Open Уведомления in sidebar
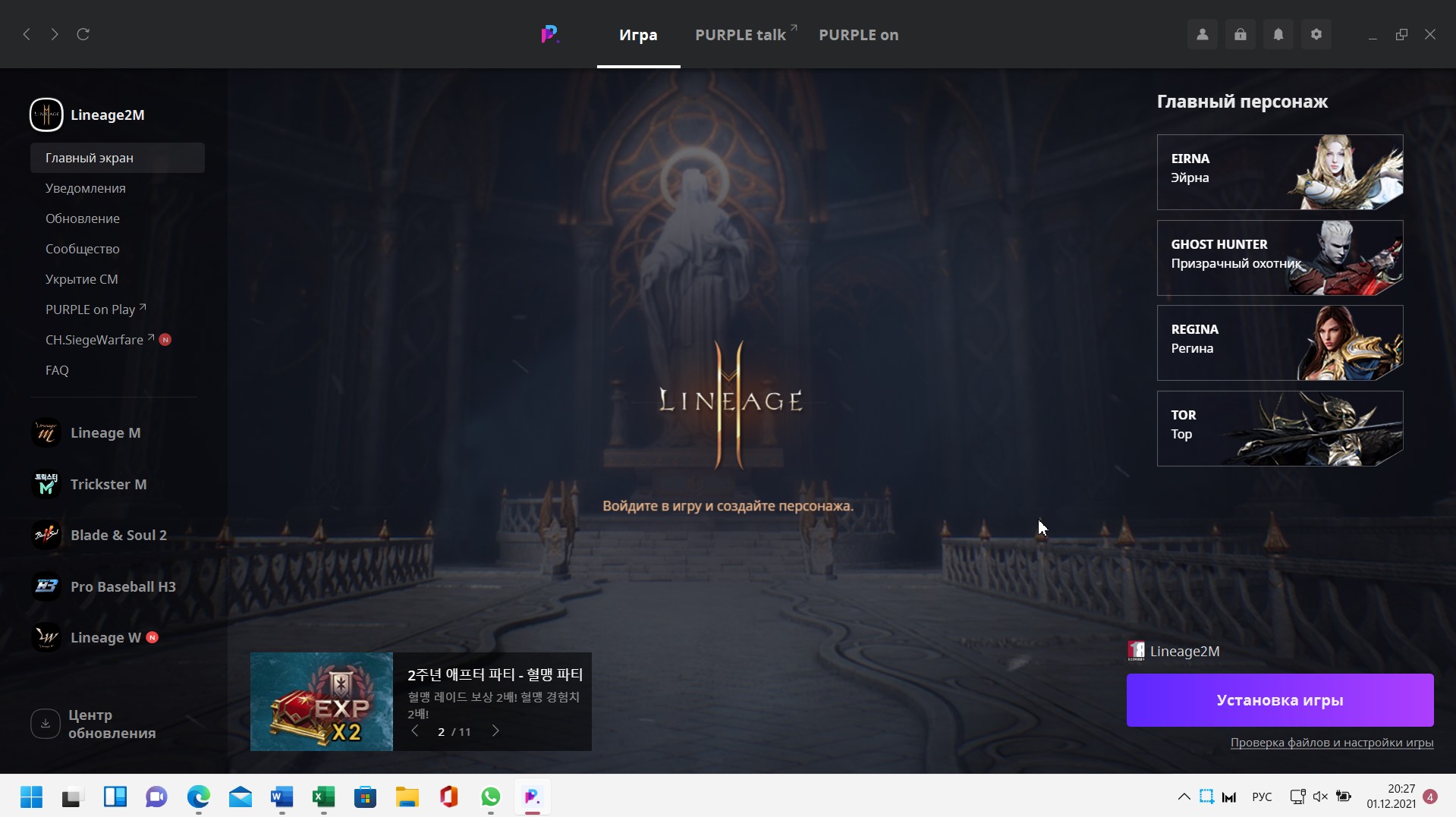This screenshot has height=817, width=1456. pos(86,188)
